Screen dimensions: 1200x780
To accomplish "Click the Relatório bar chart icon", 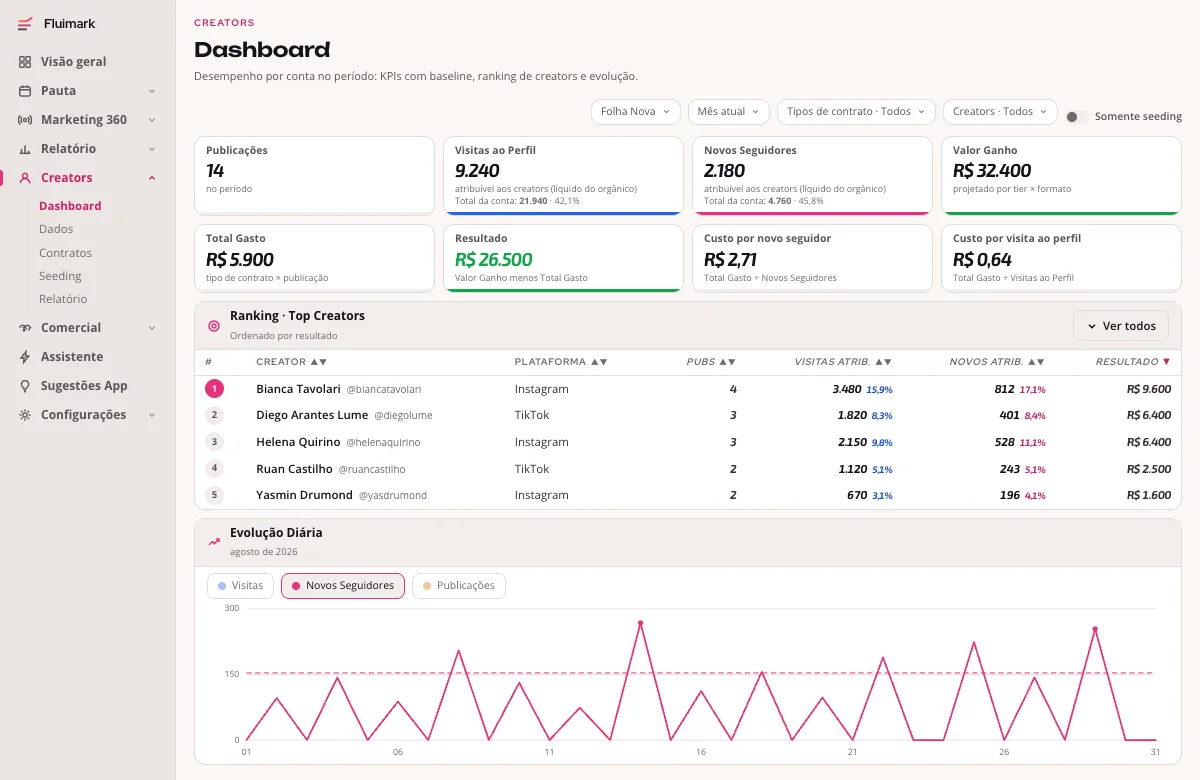I will coord(25,149).
